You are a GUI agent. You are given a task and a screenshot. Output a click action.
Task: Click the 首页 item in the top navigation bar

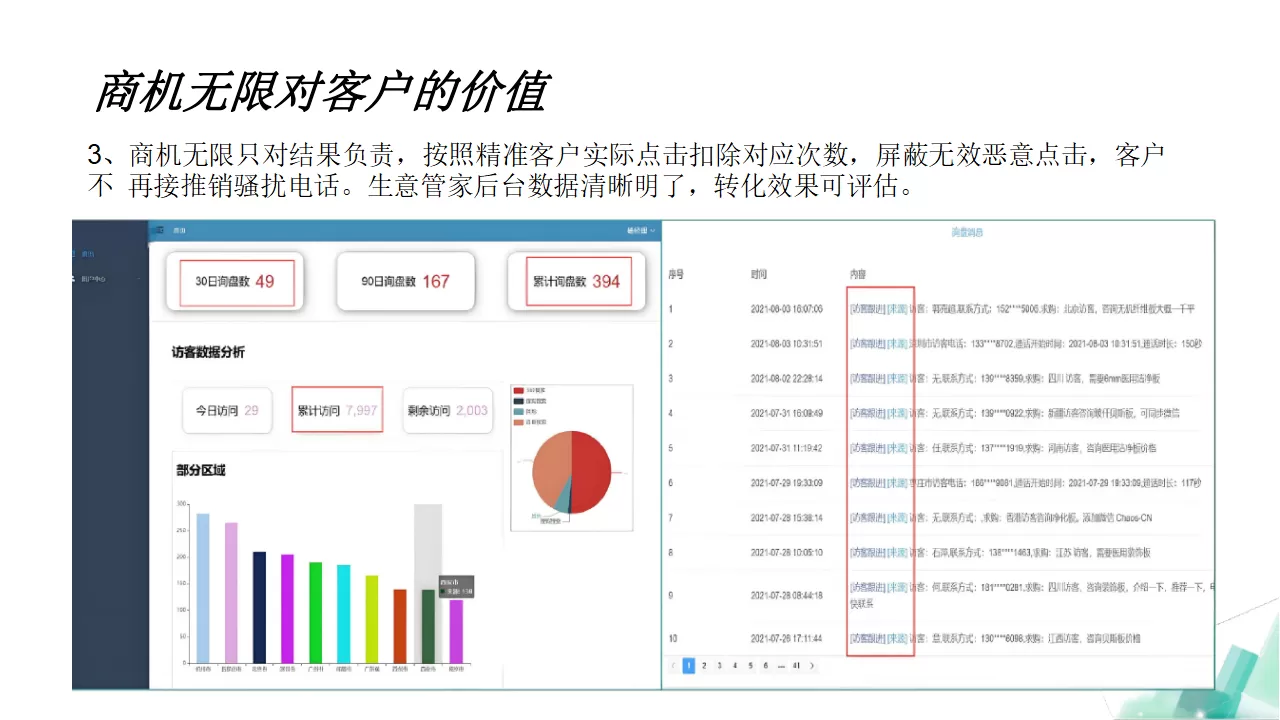pos(179,231)
